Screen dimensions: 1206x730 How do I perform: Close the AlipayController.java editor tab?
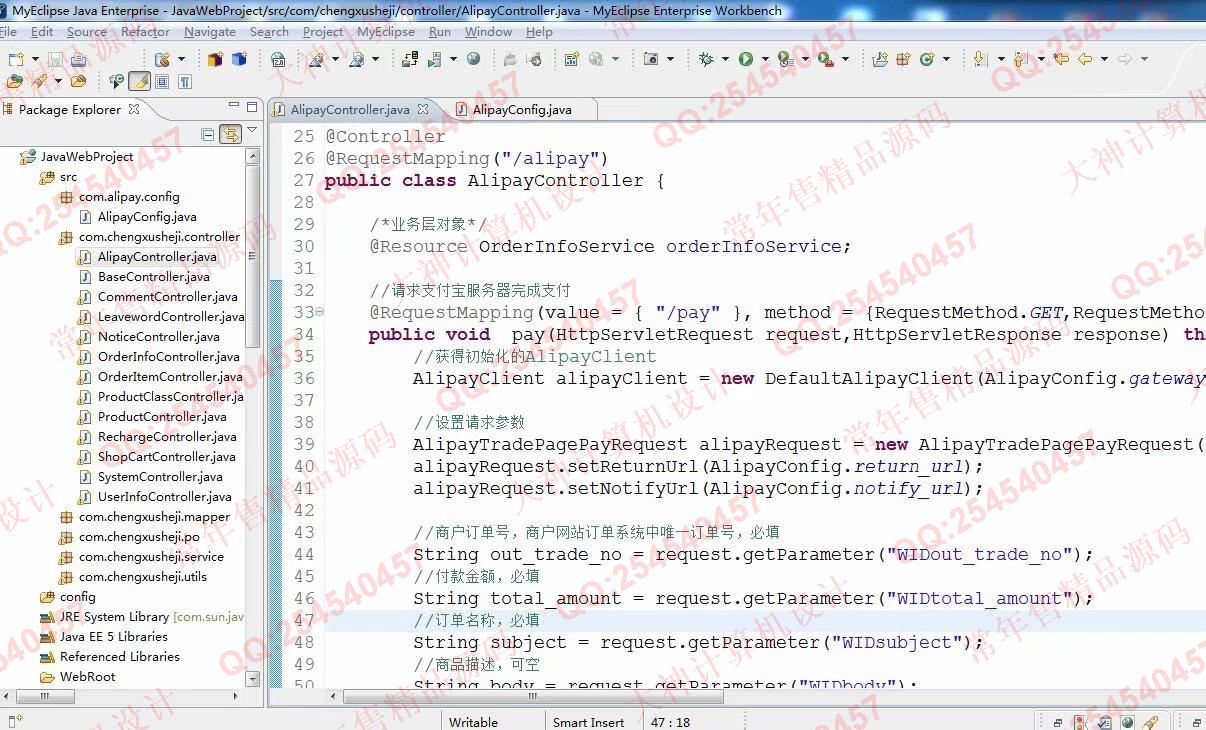423,109
